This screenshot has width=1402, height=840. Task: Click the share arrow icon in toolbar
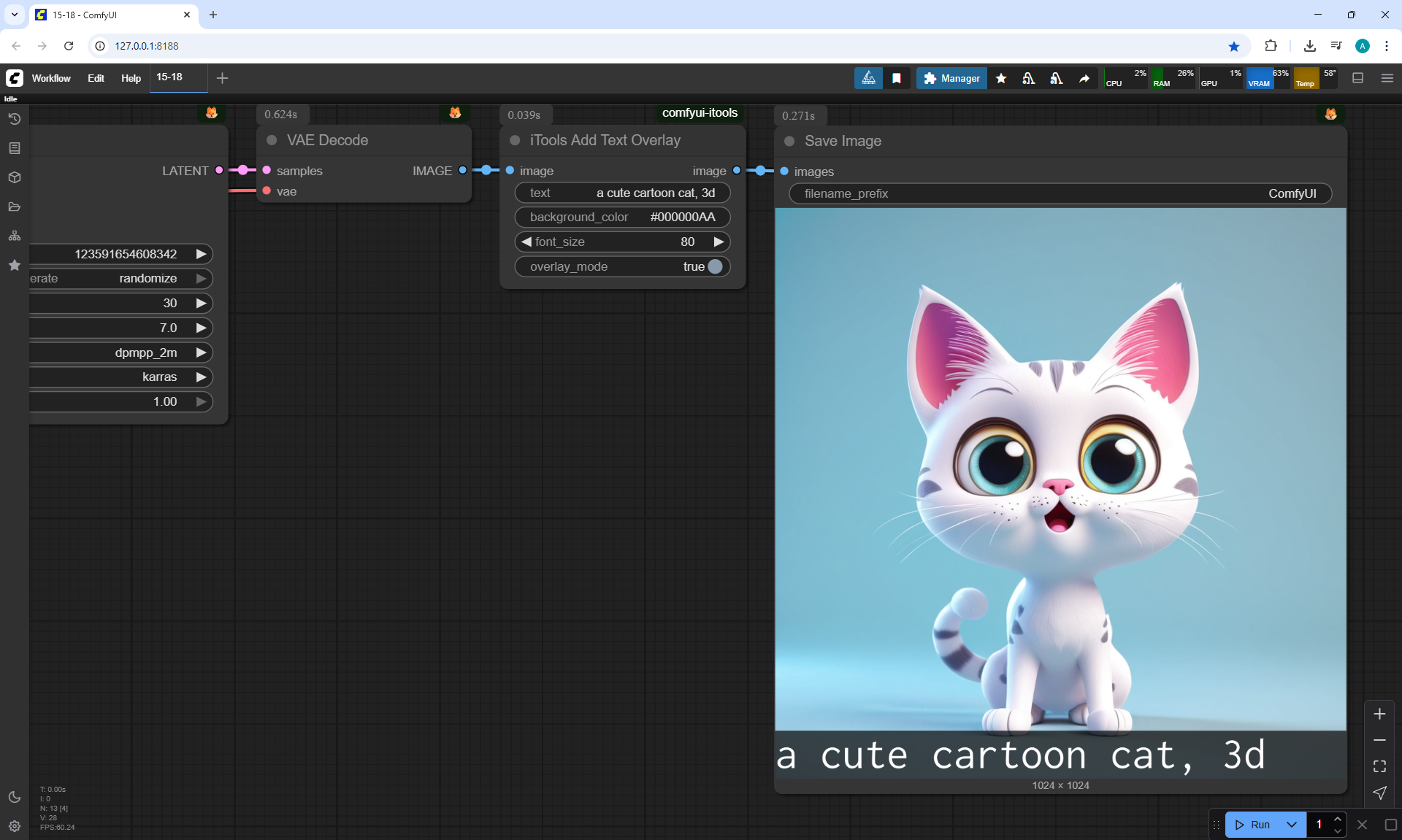1084,78
